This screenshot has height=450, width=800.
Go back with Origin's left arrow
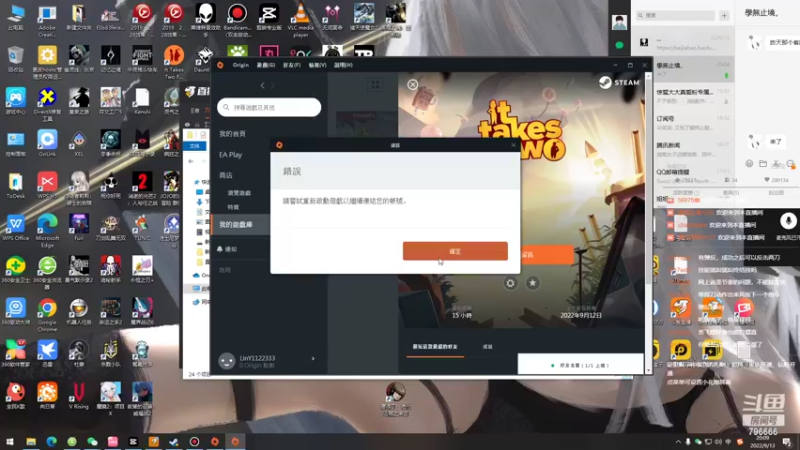[x=263, y=85]
